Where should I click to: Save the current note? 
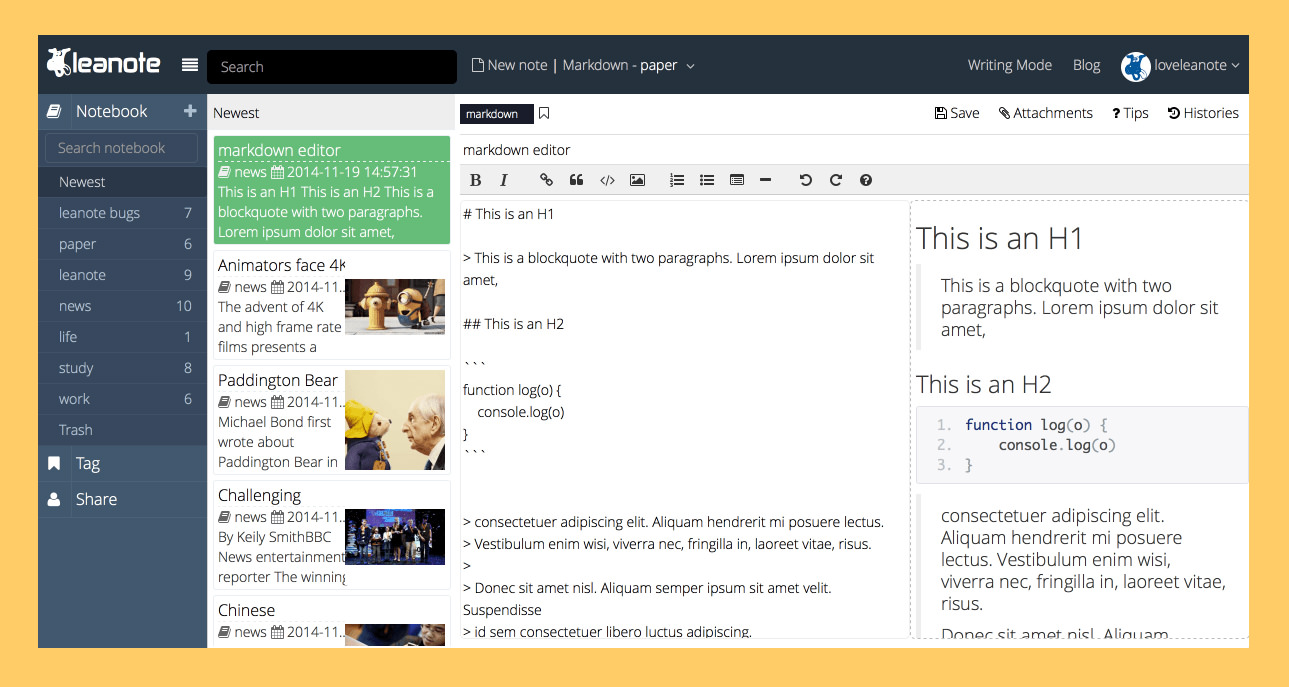tap(956, 113)
